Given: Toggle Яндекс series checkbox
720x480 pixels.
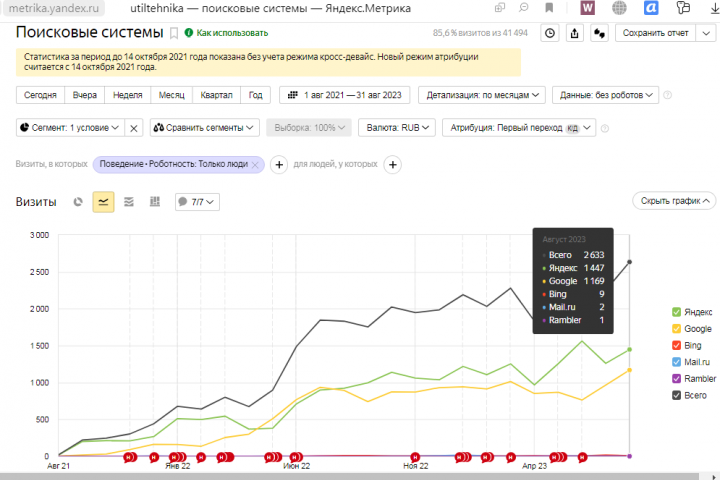Looking at the screenshot, I should pos(676,312).
